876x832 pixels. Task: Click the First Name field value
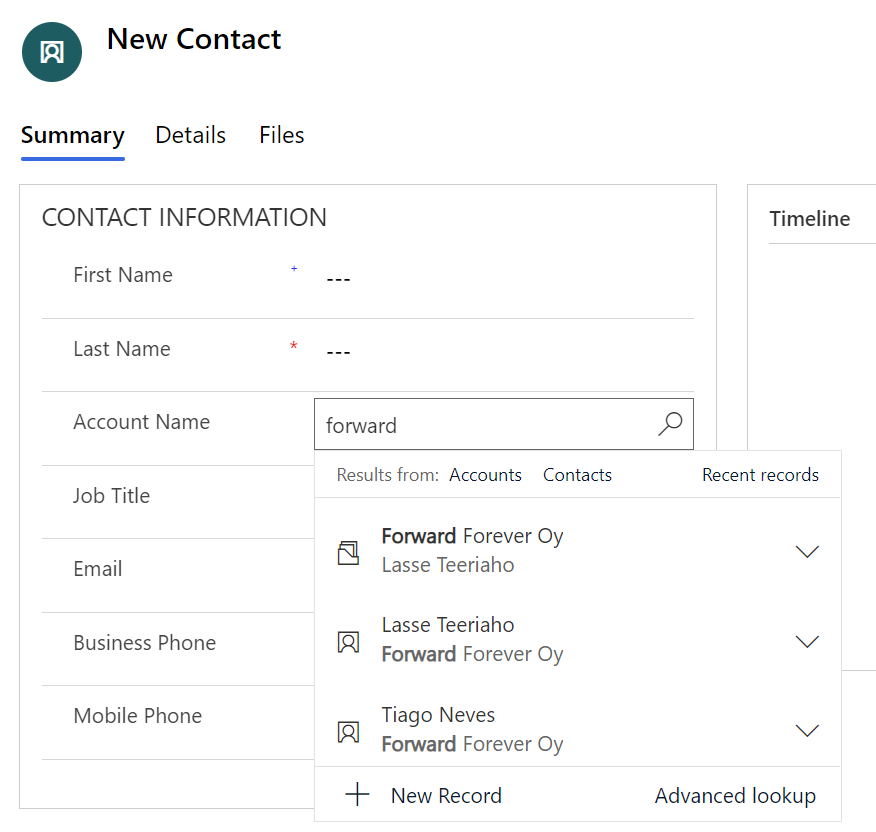click(x=338, y=278)
